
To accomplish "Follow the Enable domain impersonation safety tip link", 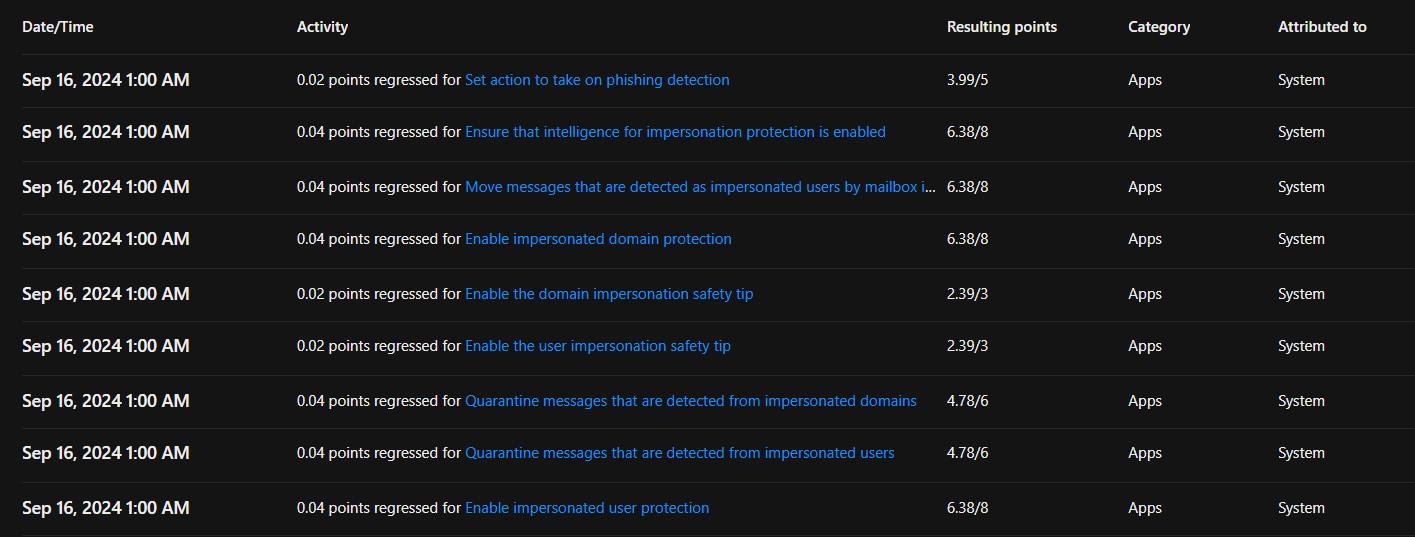I will pos(609,294).
